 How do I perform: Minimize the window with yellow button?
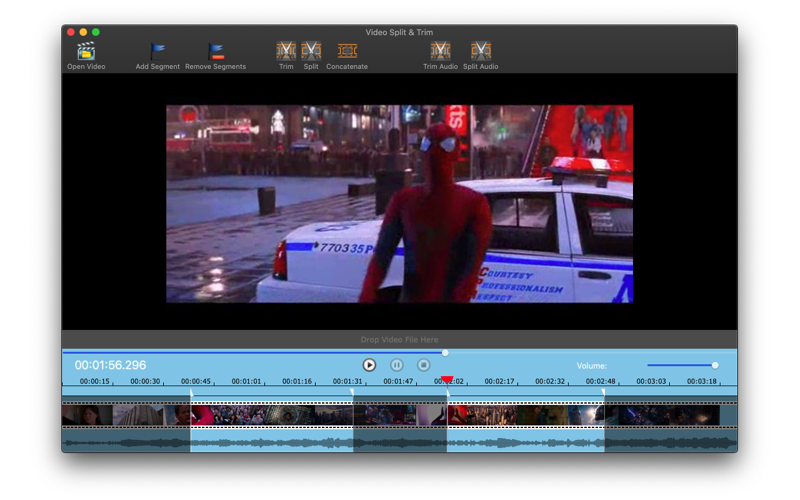(x=83, y=32)
